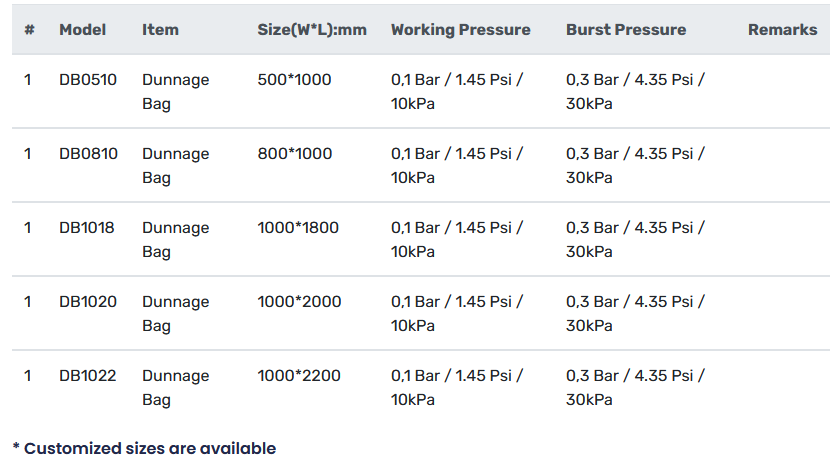The image size is (832, 458).
Task: Select the Remarks column header
Action: (x=782, y=30)
